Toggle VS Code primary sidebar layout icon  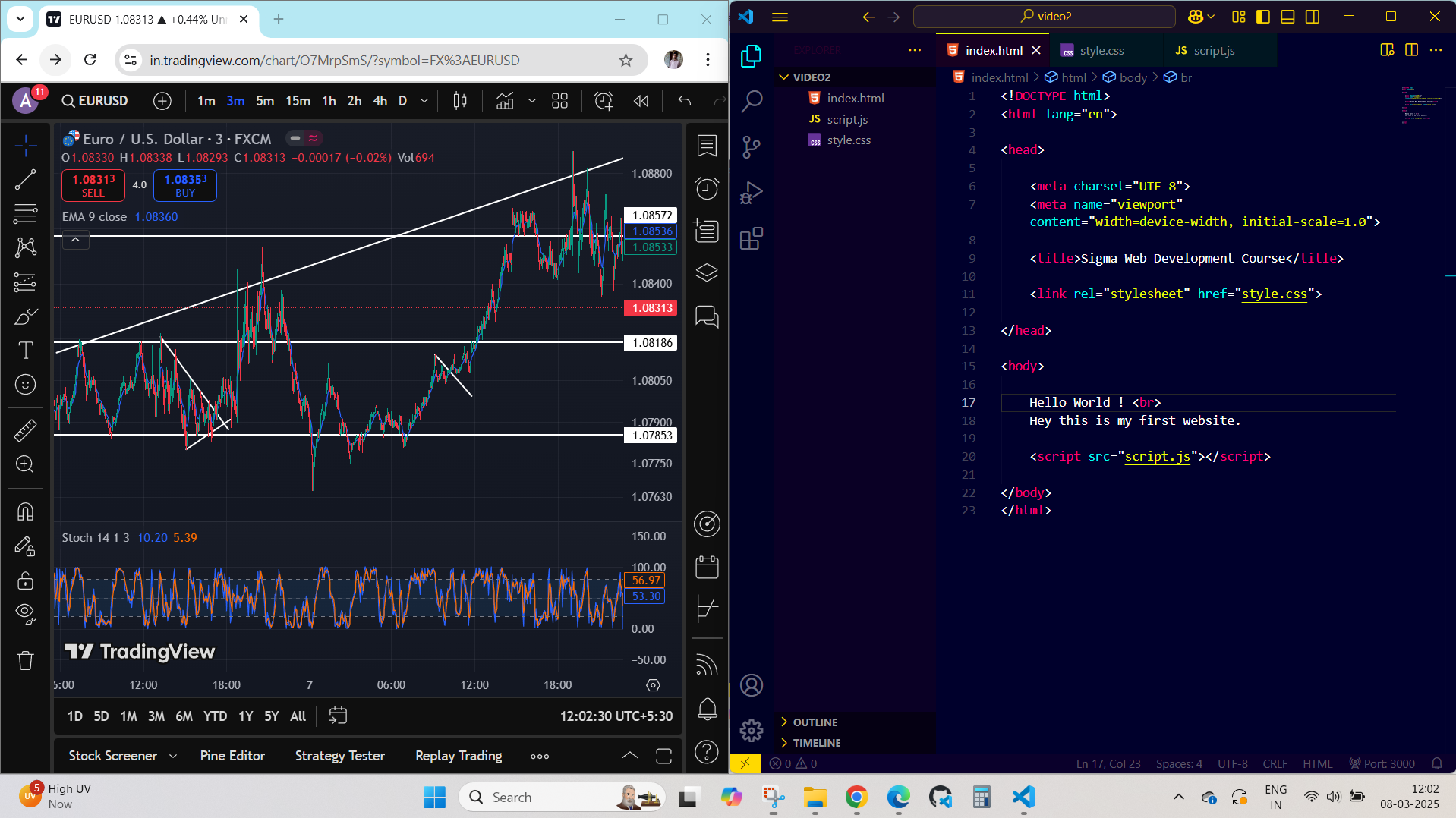click(x=1263, y=17)
